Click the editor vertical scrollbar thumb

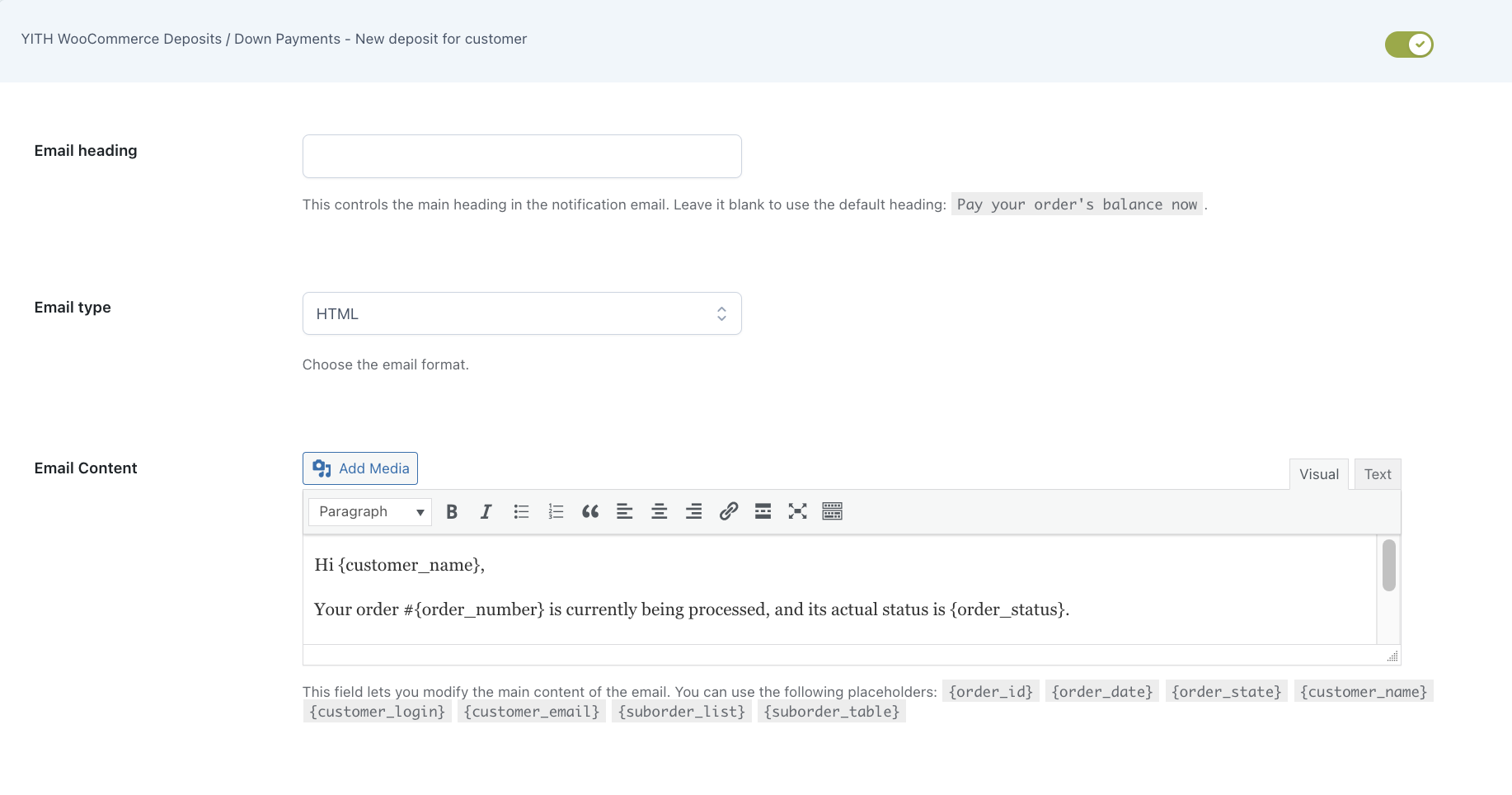click(x=1389, y=565)
